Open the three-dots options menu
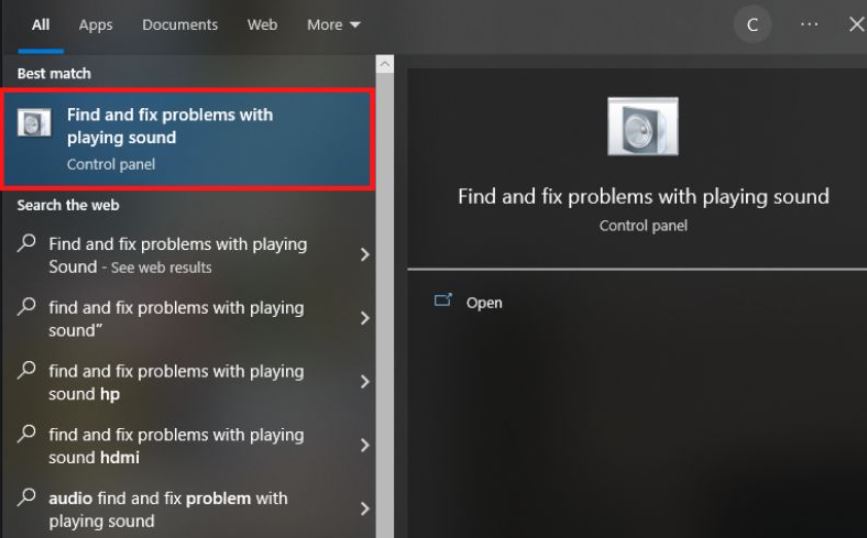Image resolution: width=867 pixels, height=538 pixels. click(809, 24)
